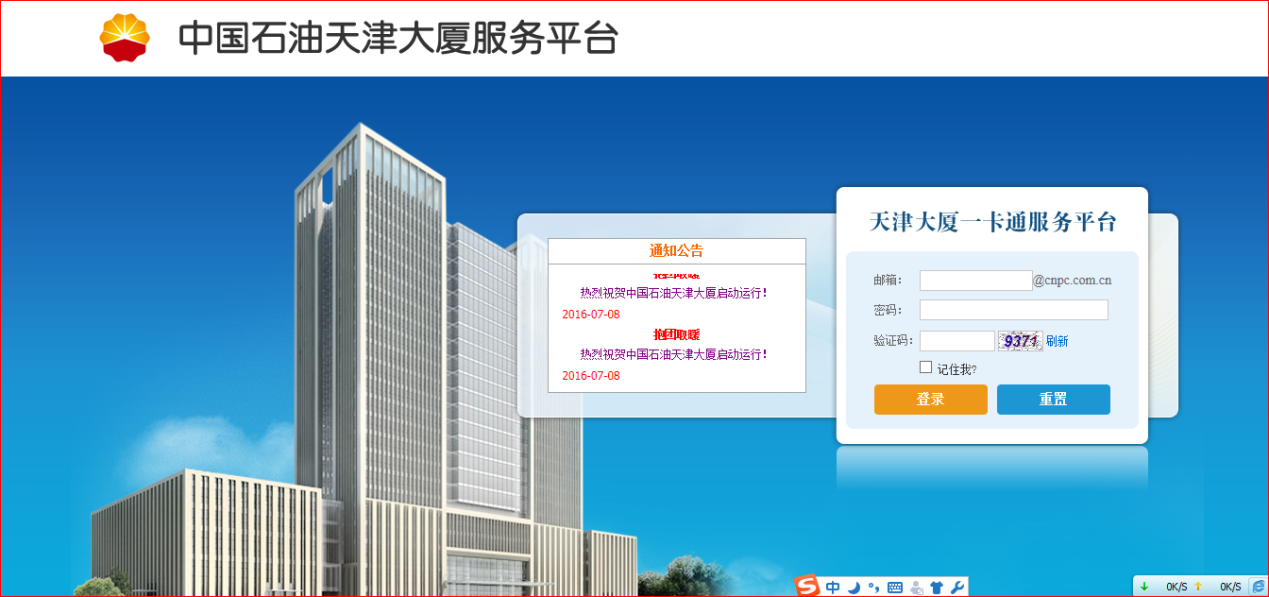Focus the 验证码 captcha input field
Image resolution: width=1269 pixels, height=597 pixels.
(x=956, y=341)
